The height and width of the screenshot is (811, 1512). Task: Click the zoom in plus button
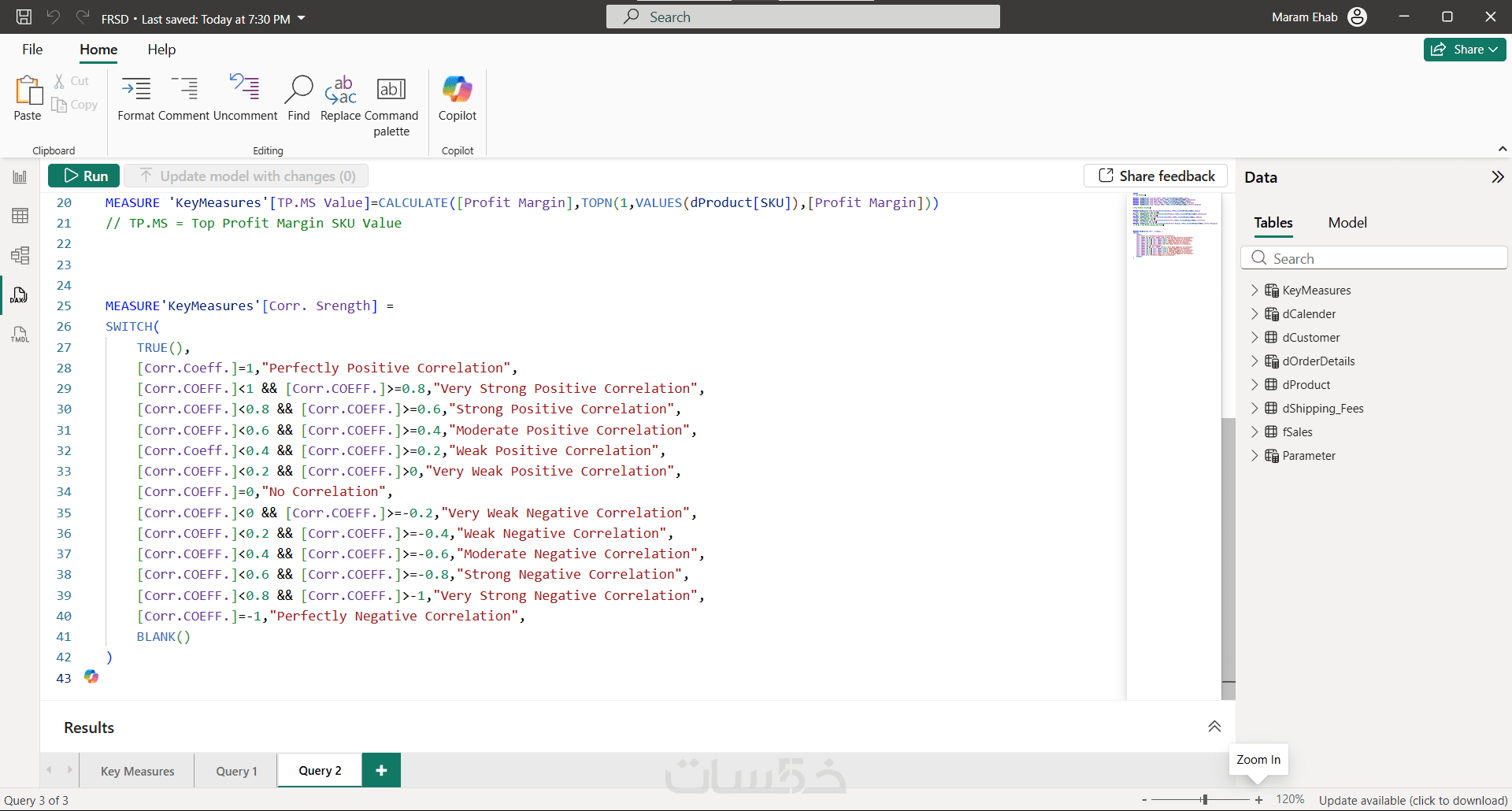click(1259, 800)
